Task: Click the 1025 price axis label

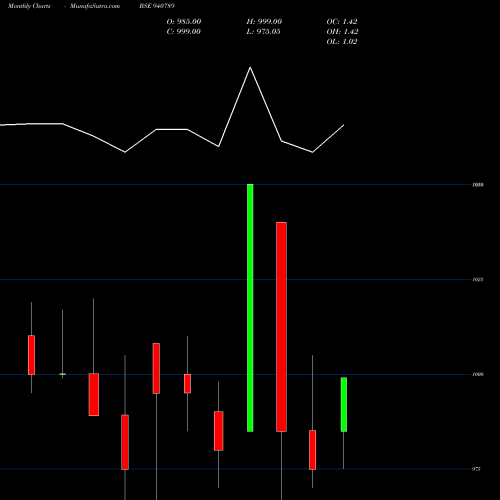Action: [478, 280]
